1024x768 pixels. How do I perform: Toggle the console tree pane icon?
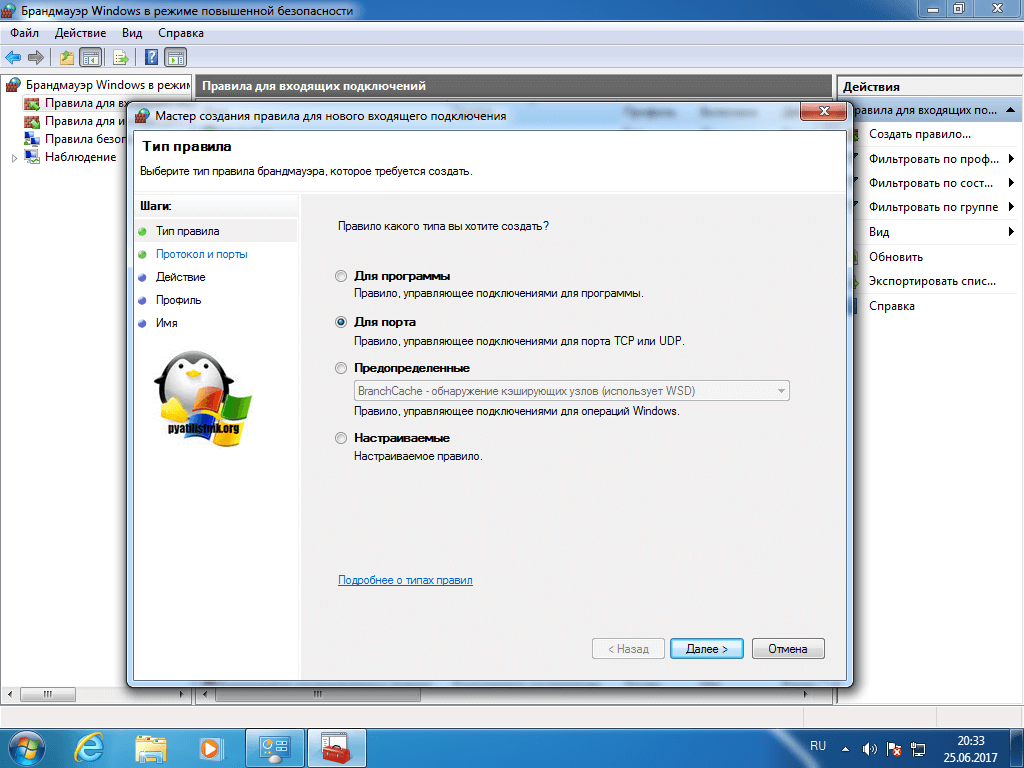(90, 57)
